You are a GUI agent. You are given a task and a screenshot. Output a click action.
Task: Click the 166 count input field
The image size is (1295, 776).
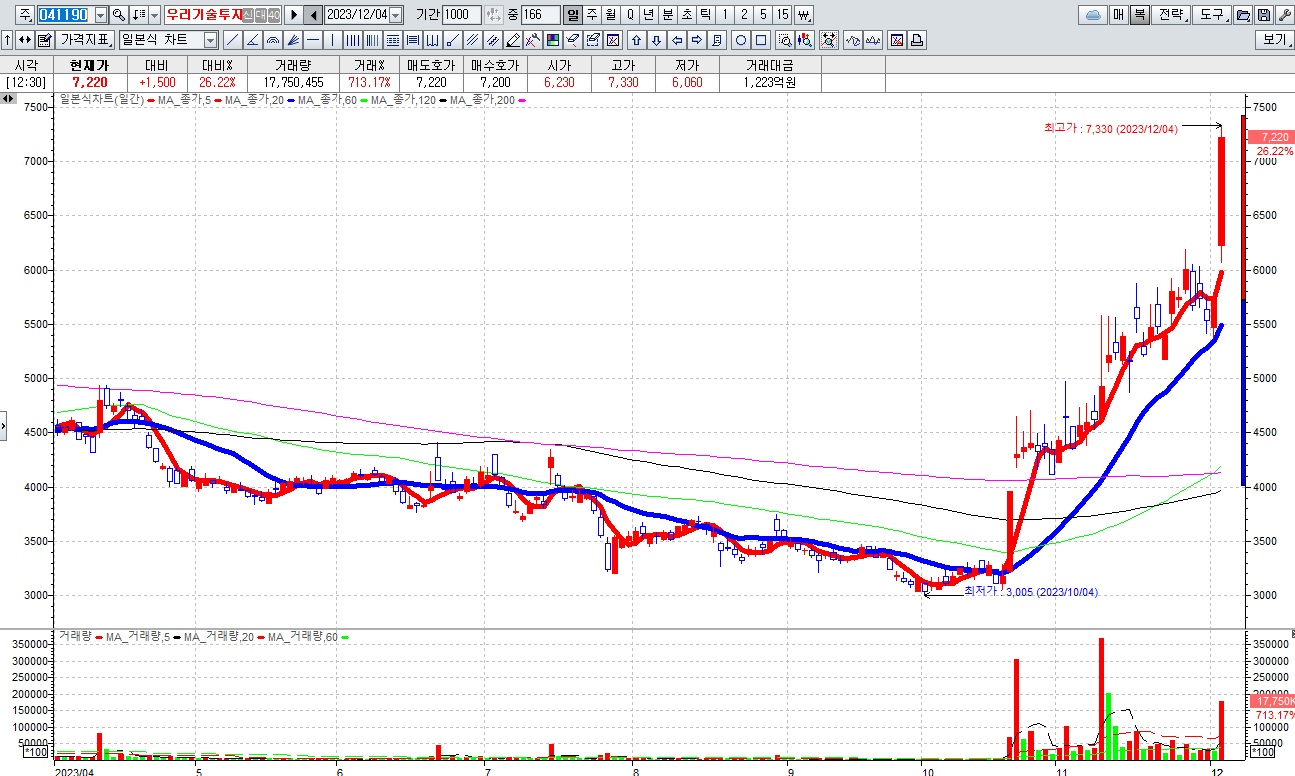(540, 15)
